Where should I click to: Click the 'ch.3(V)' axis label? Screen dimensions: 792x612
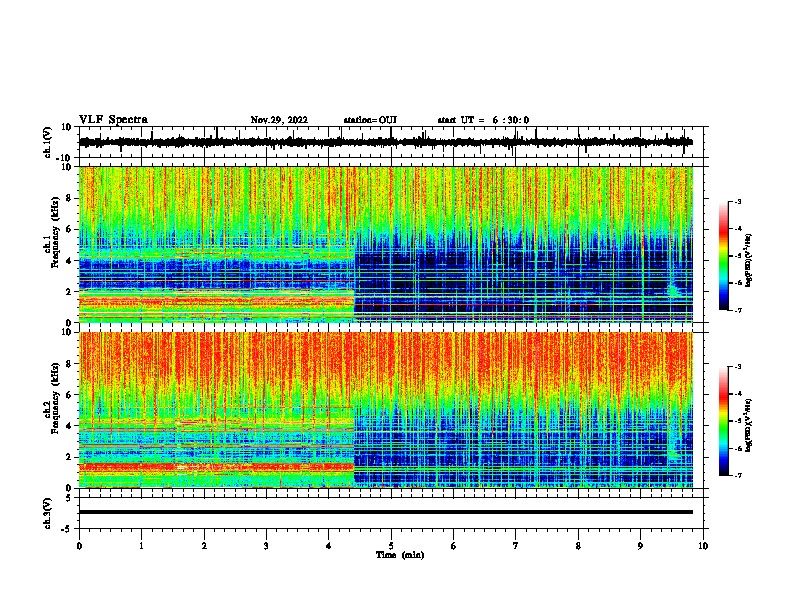point(48,513)
